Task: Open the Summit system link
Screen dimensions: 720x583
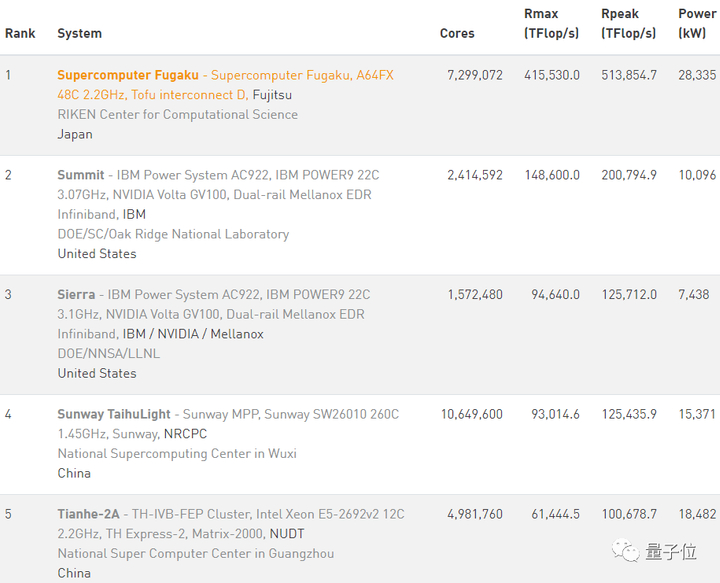Action: [81, 175]
